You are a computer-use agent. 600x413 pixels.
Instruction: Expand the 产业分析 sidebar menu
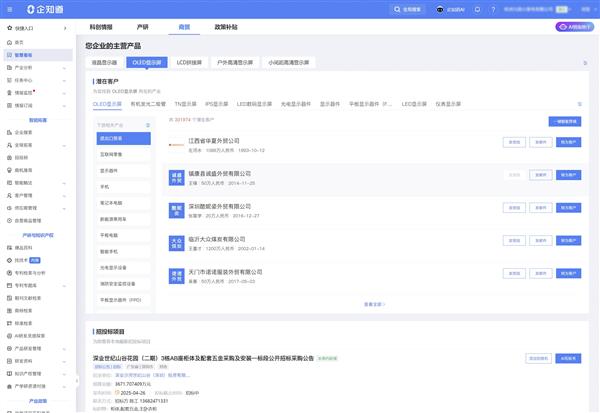click(66, 67)
